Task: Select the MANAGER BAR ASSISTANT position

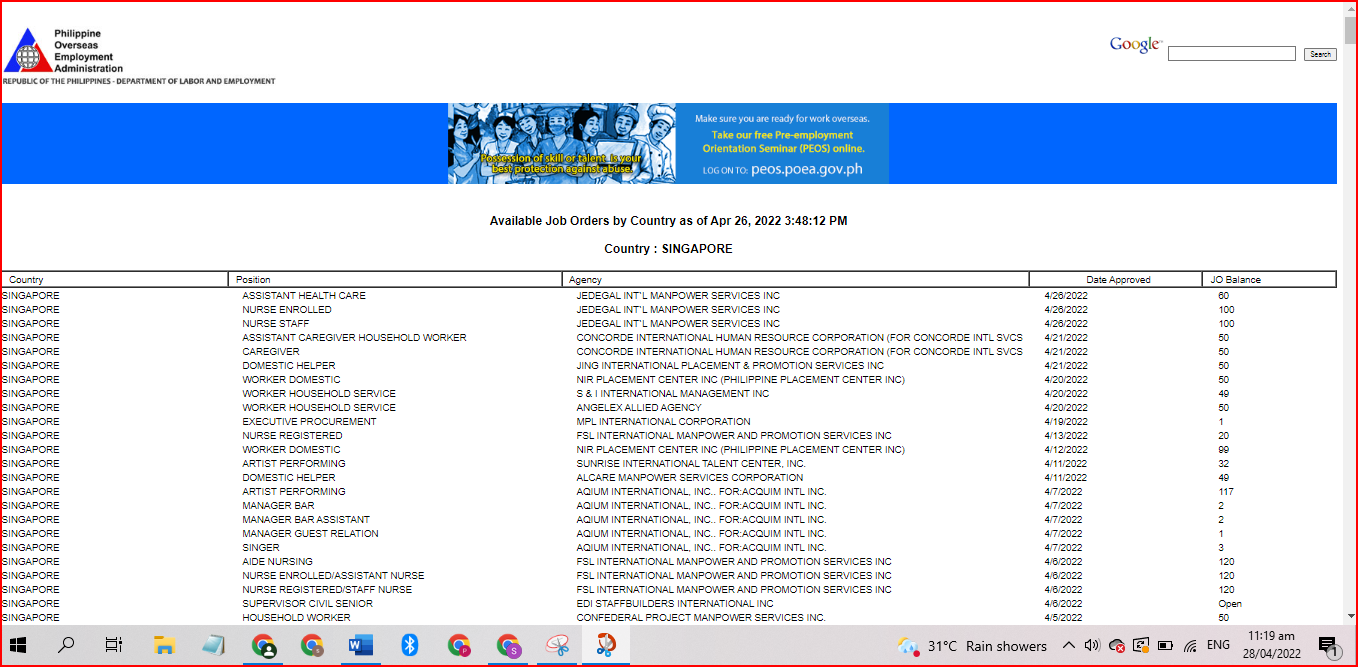Action: 306,520
